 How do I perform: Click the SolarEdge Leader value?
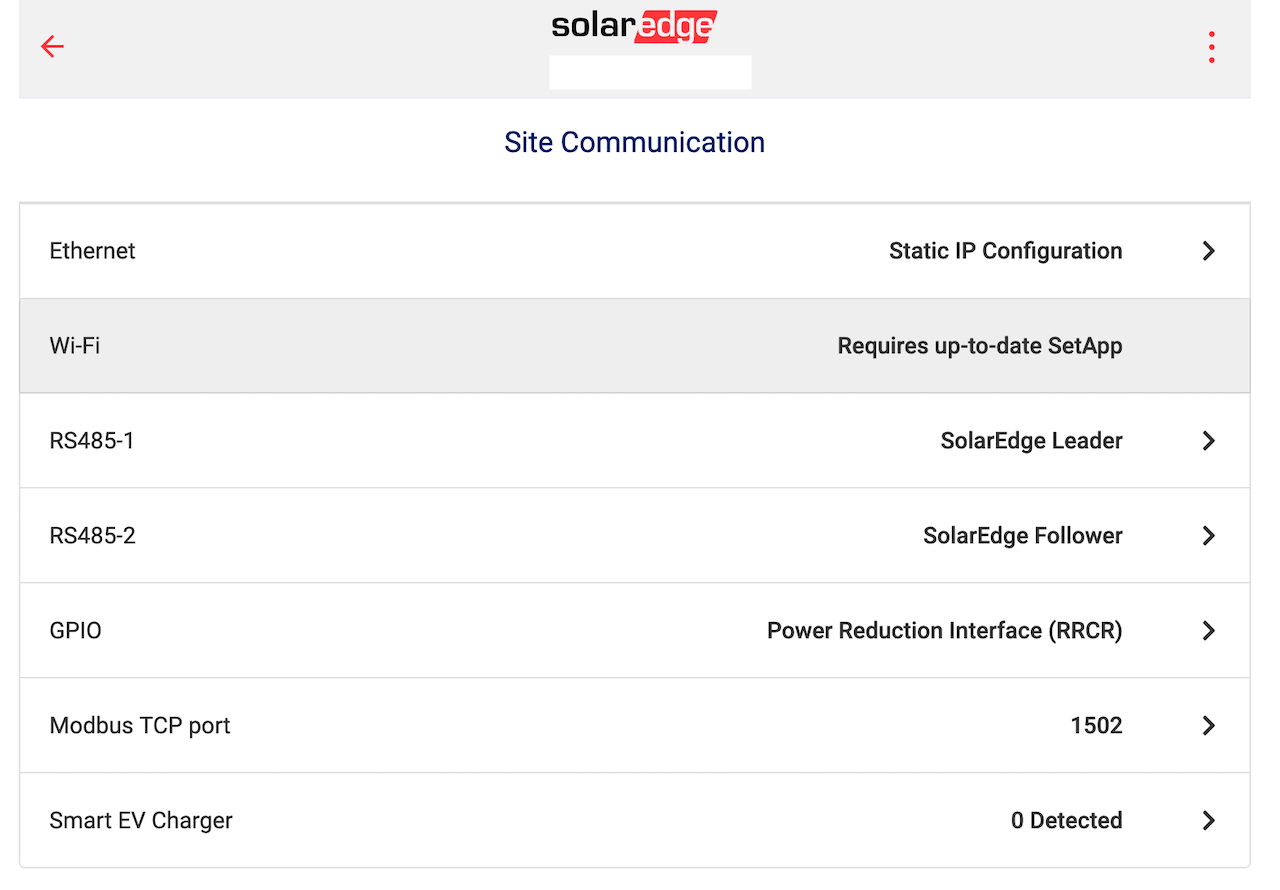(x=1031, y=441)
